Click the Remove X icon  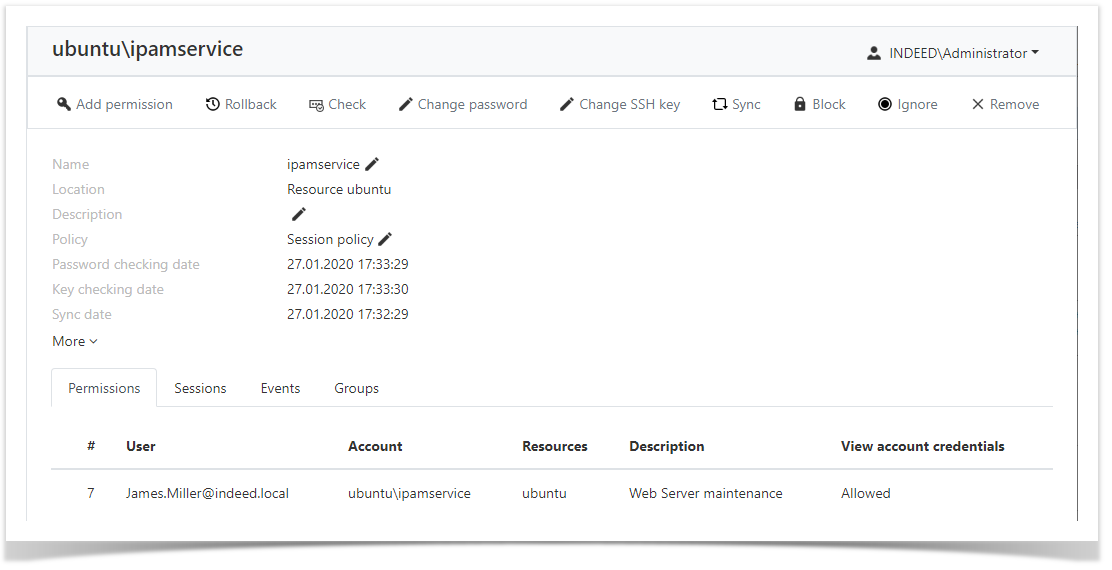point(978,104)
